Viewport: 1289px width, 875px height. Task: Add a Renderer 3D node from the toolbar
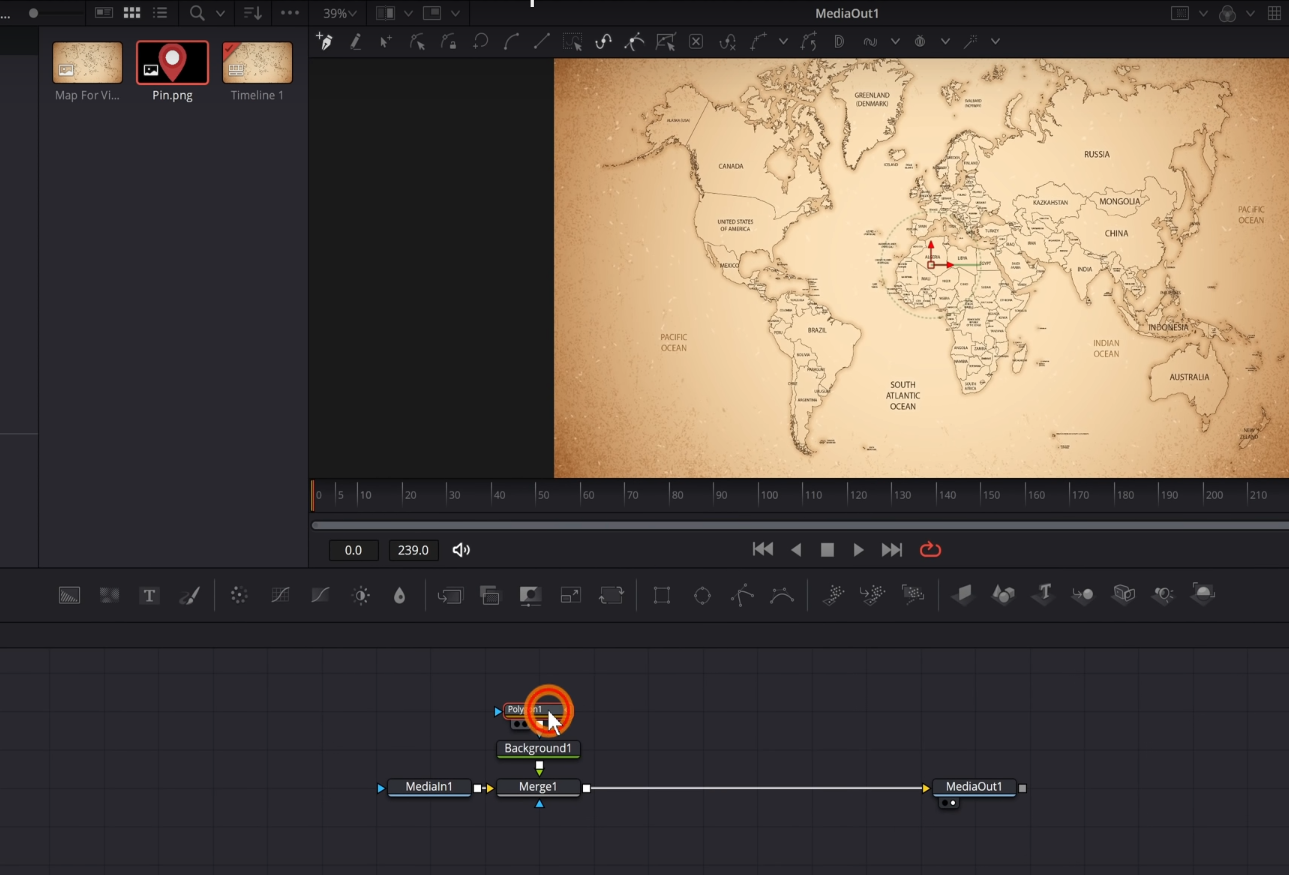1203,594
